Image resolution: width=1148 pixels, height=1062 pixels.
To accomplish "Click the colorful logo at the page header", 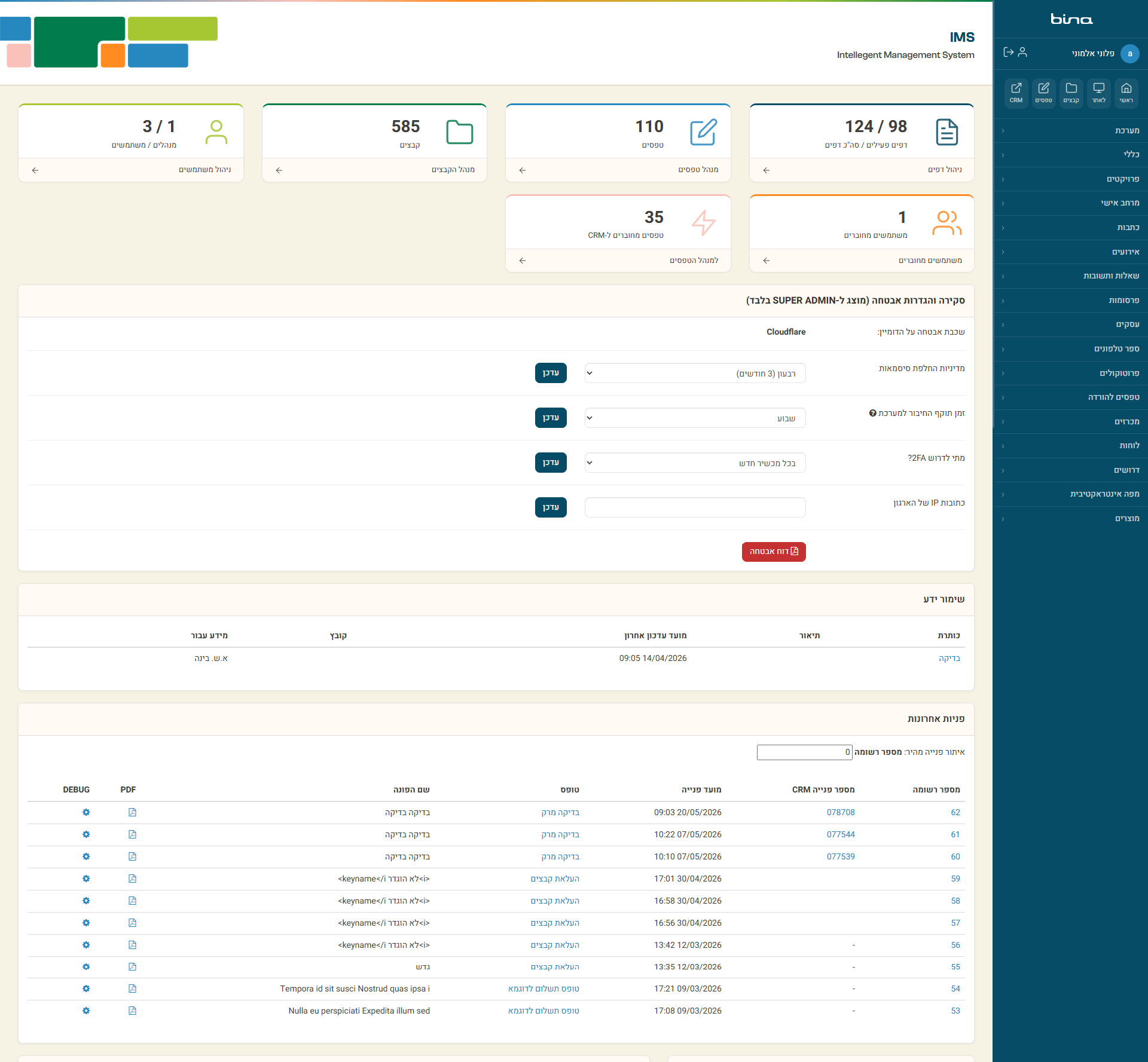I will 109,42.
